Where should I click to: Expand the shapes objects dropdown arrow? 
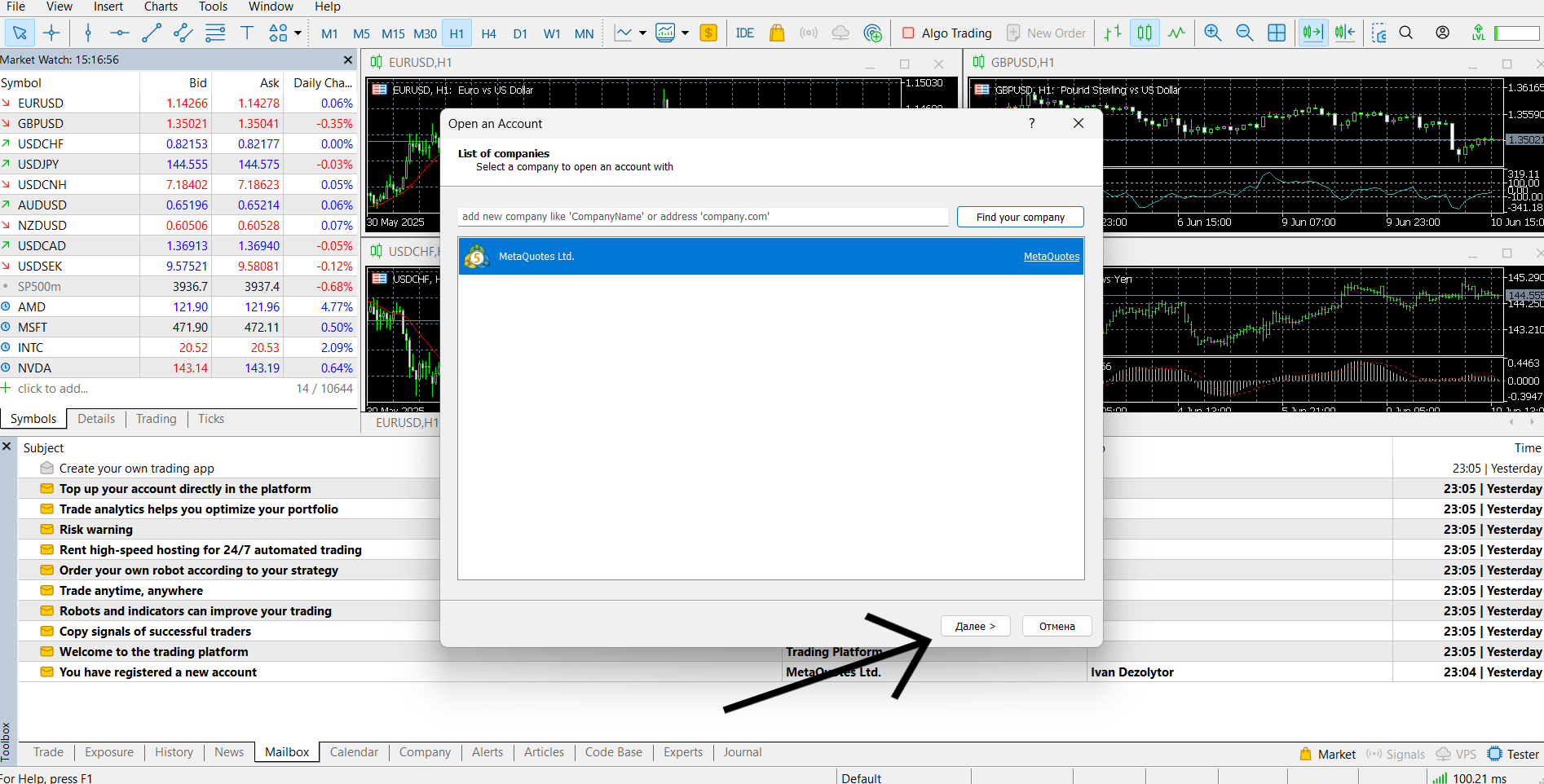298,33
